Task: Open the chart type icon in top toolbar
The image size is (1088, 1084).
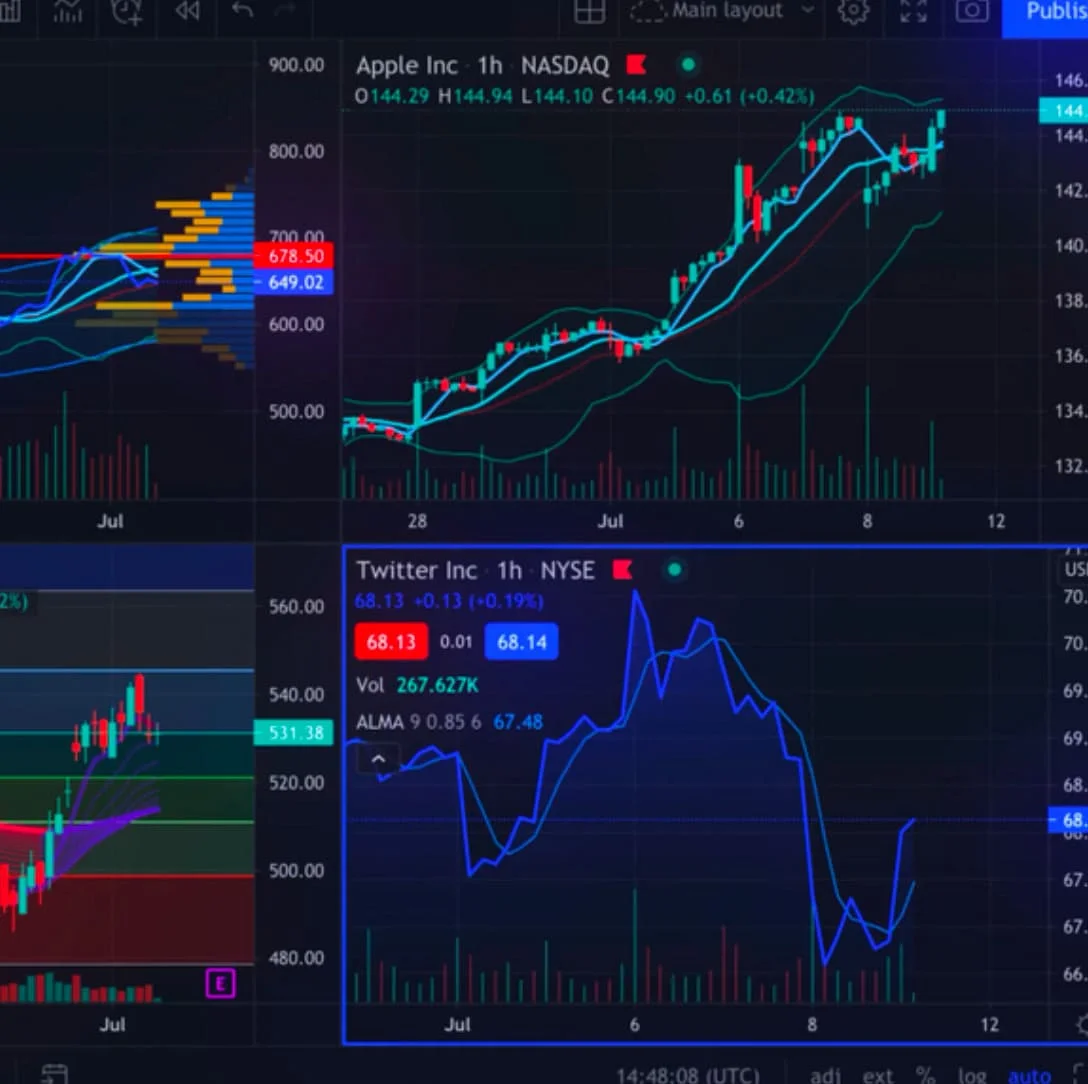Action: 10,10
